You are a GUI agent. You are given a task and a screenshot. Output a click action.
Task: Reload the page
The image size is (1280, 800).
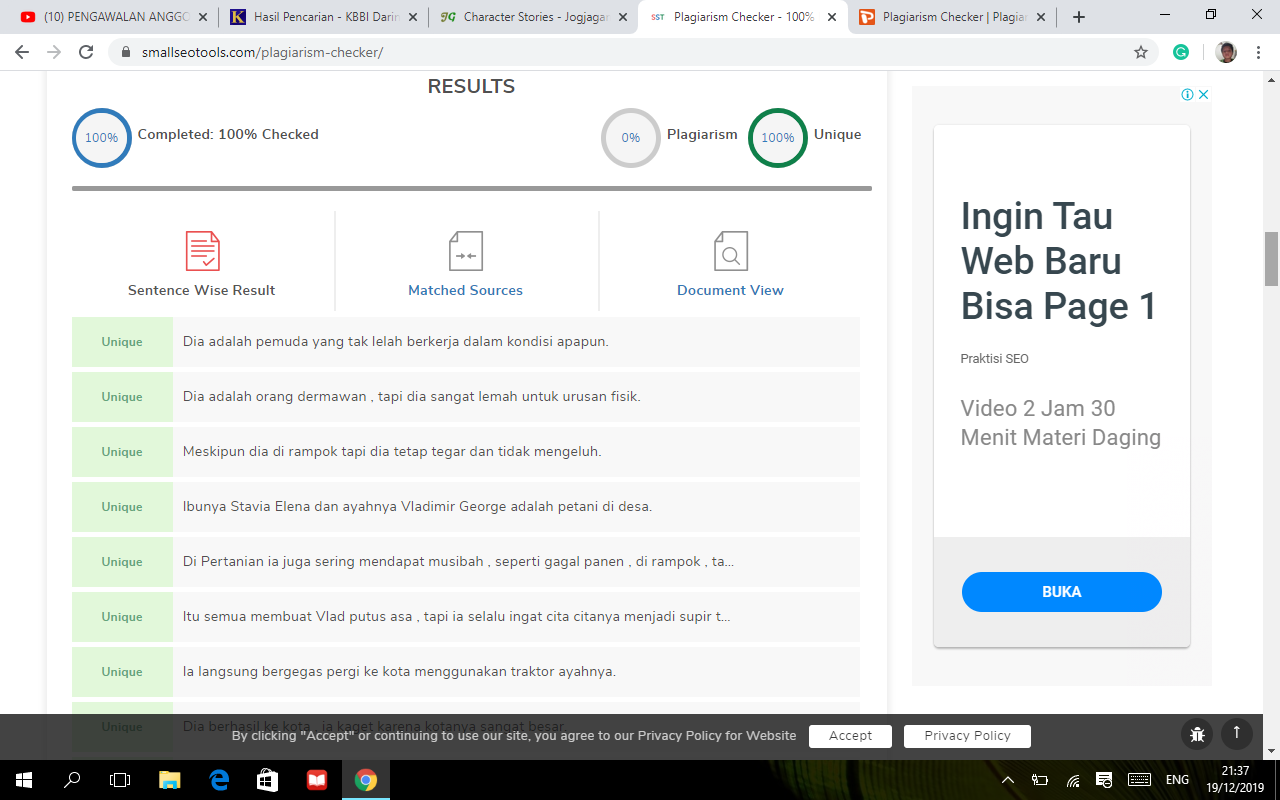pyautogui.click(x=86, y=52)
